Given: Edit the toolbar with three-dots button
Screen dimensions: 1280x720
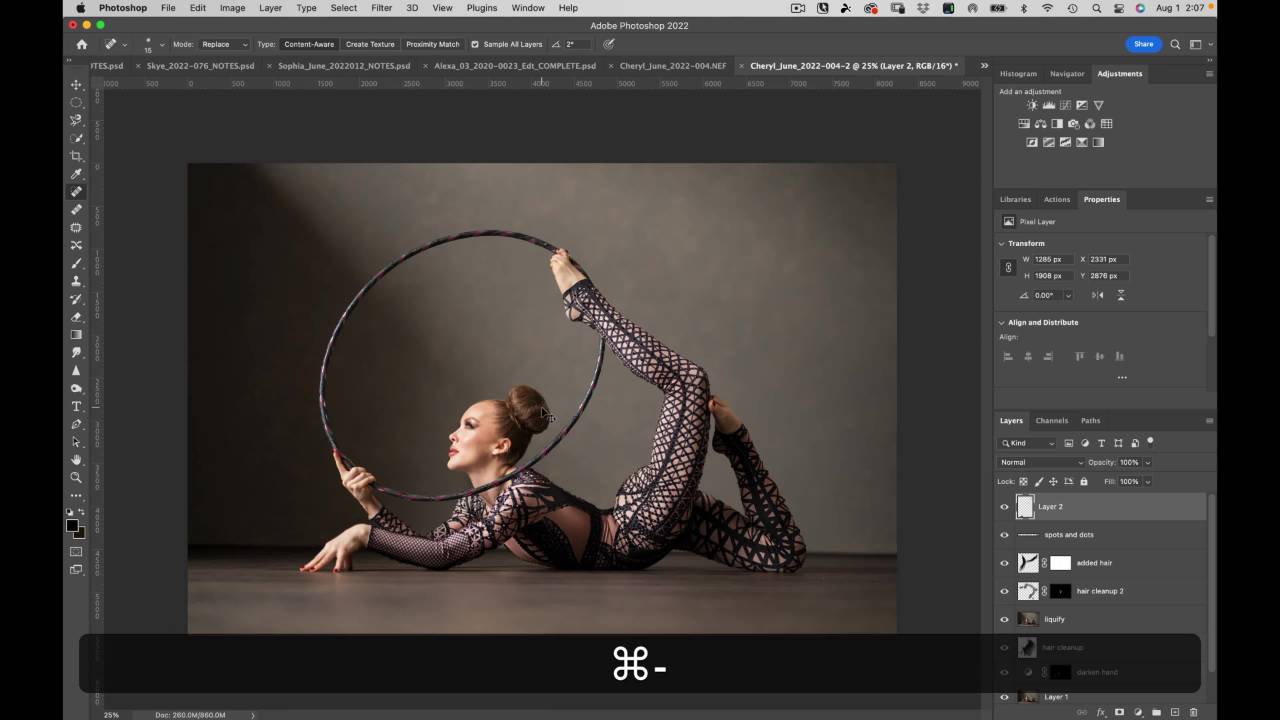Looking at the screenshot, I should (76, 496).
